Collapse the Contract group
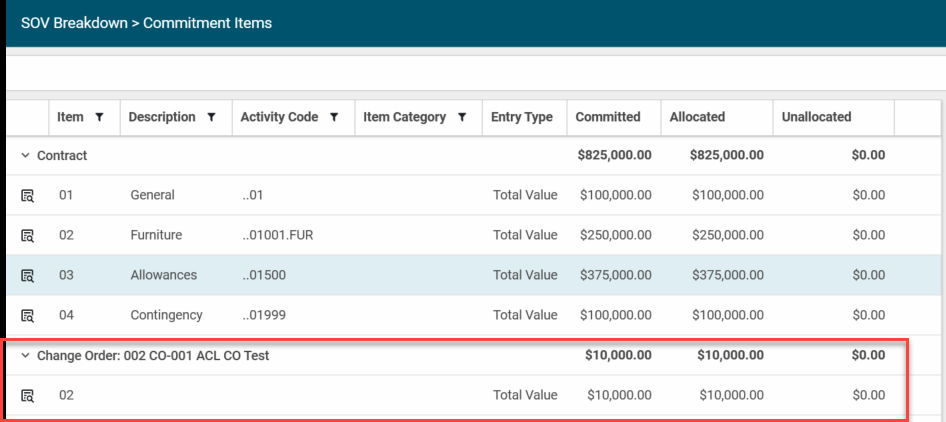Image resolution: width=946 pixels, height=422 pixels. pos(25,156)
